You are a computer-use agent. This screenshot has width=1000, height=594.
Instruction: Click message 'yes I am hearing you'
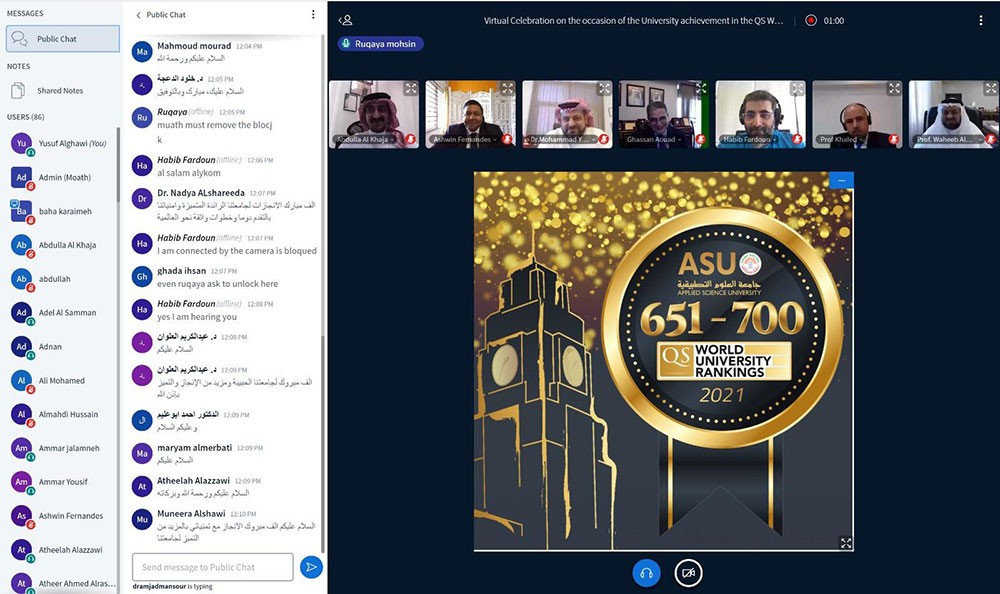(x=197, y=317)
